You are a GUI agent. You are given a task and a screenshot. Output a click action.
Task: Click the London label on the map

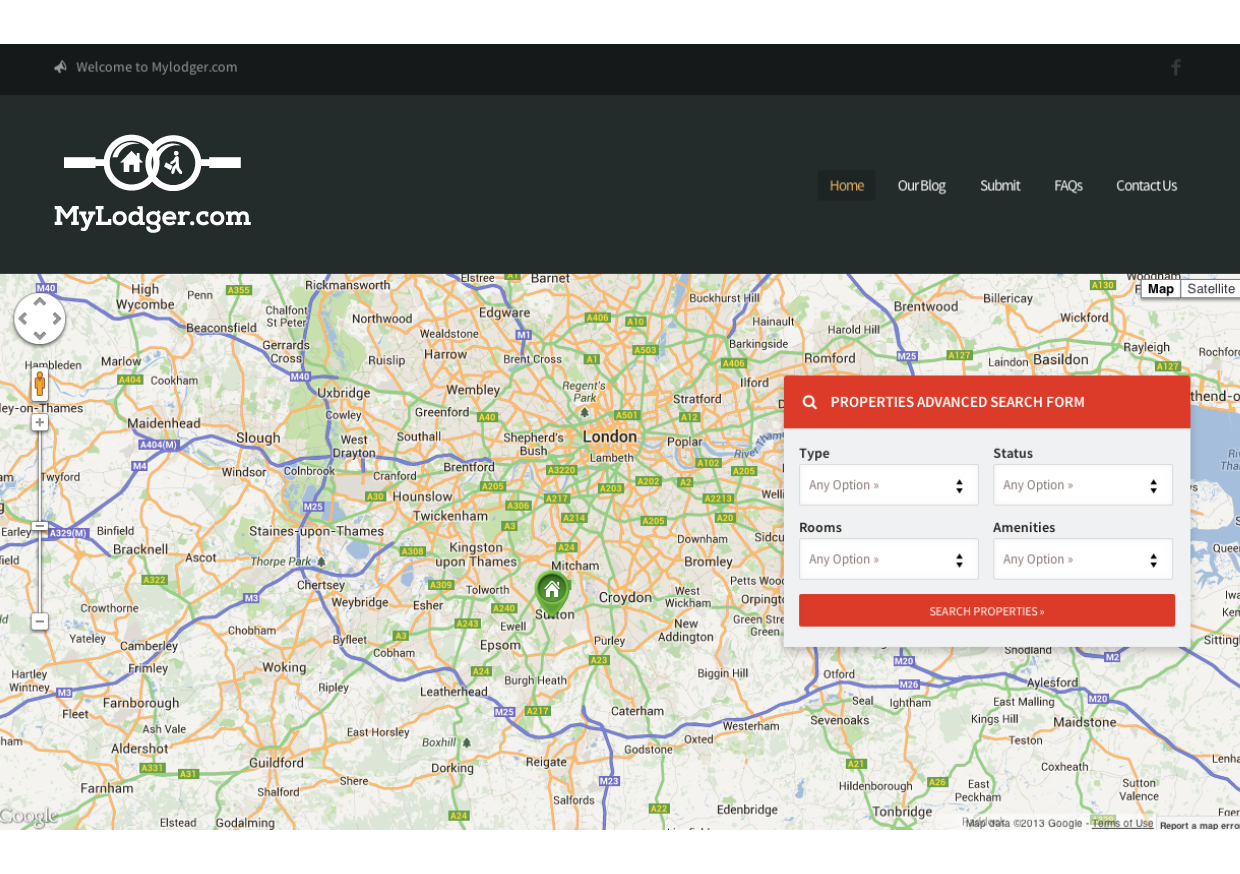610,437
